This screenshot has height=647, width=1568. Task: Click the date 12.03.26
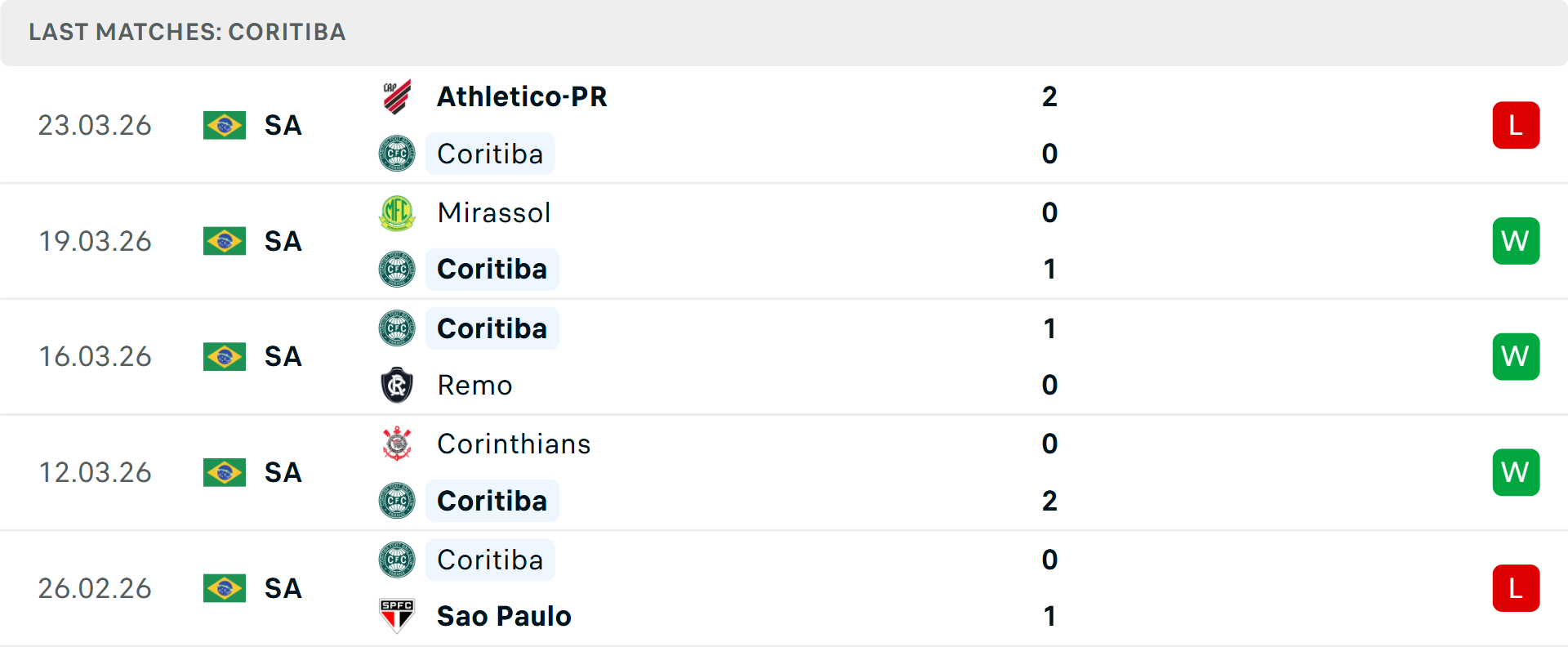coord(95,472)
